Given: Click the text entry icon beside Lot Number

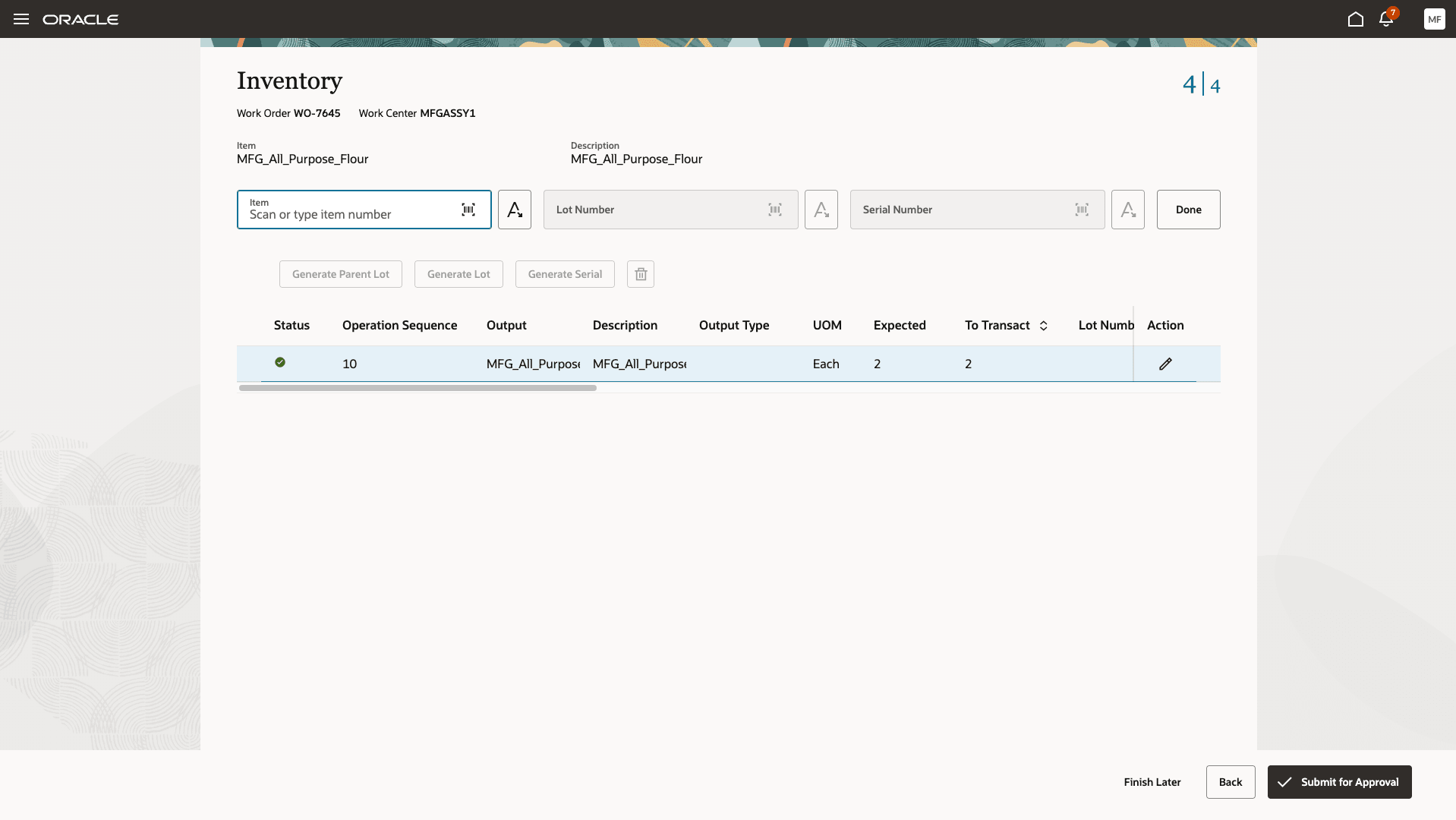Looking at the screenshot, I should 821,210.
